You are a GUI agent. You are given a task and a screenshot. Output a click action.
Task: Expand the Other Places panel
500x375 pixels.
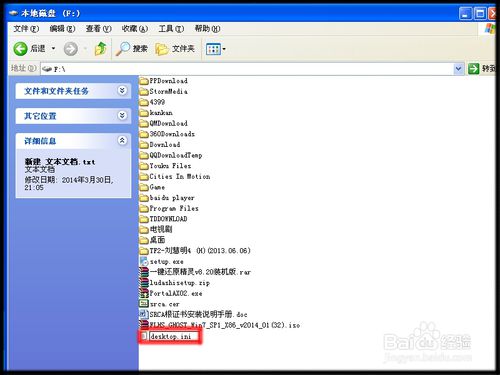[122, 115]
